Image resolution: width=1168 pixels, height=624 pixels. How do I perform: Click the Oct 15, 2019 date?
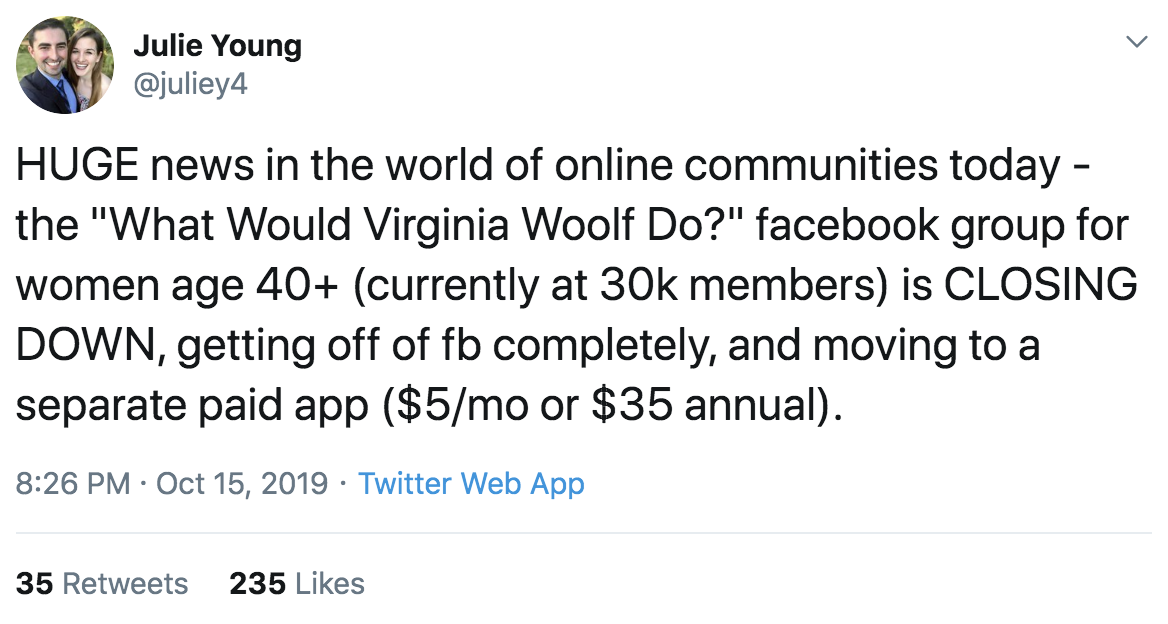tap(242, 483)
